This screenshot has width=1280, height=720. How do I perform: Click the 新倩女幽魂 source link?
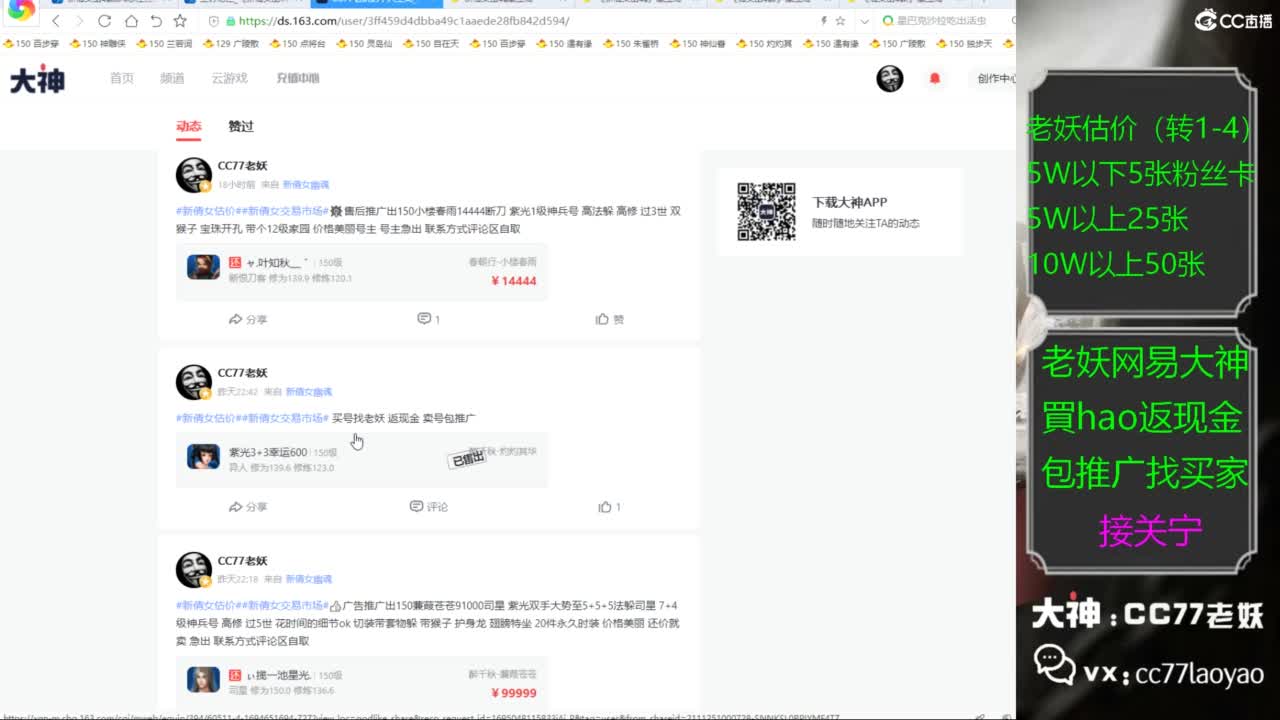tap(304, 184)
